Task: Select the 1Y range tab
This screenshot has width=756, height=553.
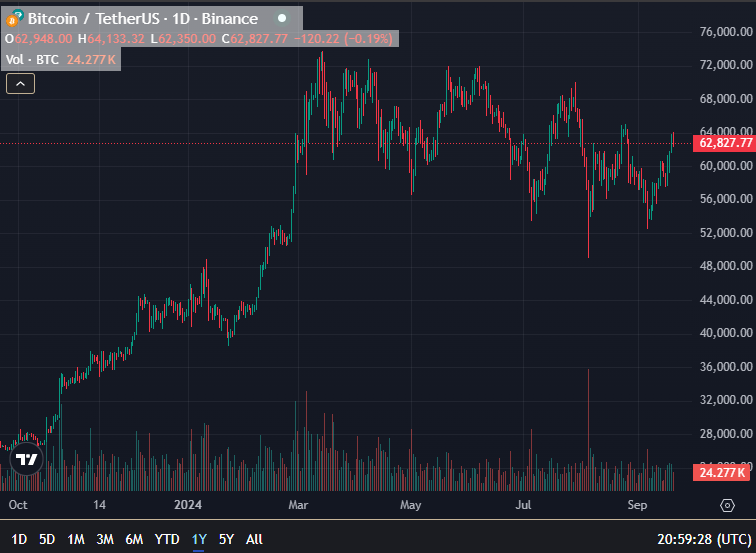Action: 199,539
